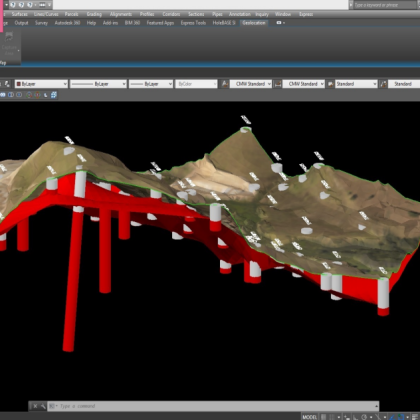Open the recent commands icon in command line
Image resolution: width=420 pixels, height=420 pixels.
click(x=53, y=406)
